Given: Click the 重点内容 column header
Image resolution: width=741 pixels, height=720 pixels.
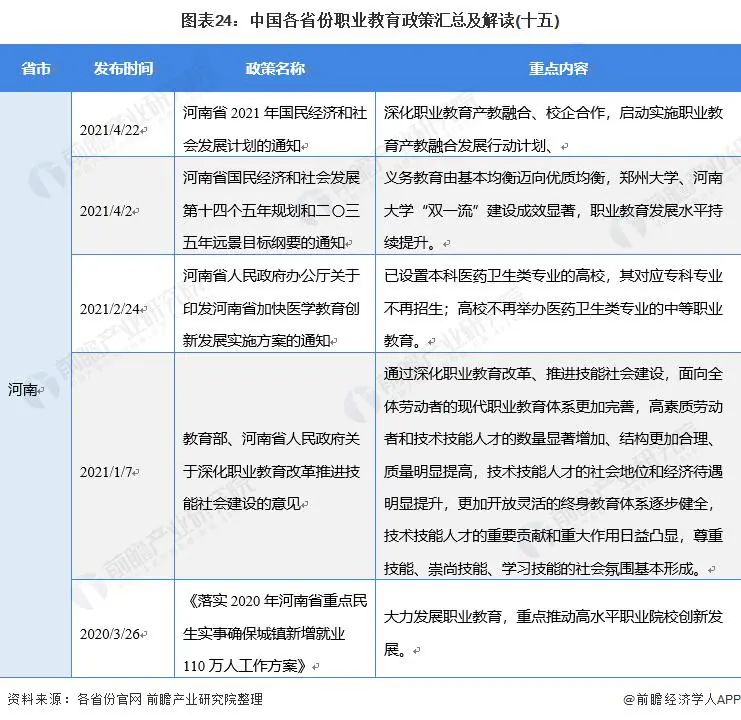Looking at the screenshot, I should (x=558, y=69).
